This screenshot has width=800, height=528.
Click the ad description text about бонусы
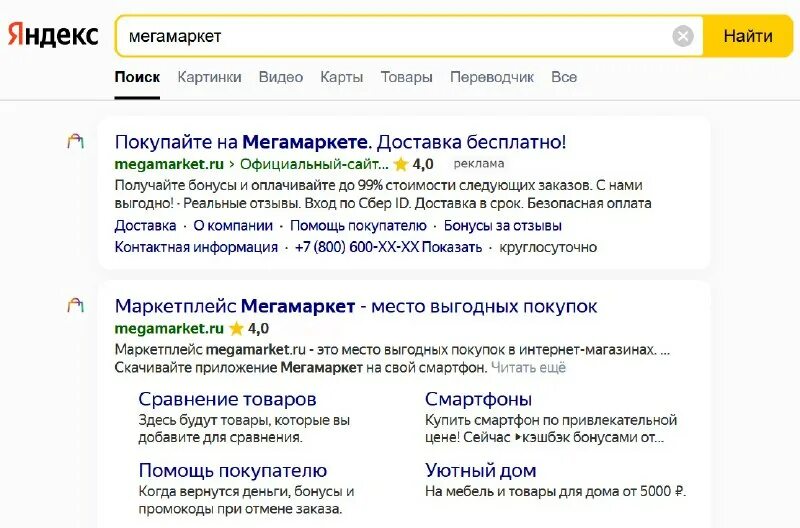(383, 194)
